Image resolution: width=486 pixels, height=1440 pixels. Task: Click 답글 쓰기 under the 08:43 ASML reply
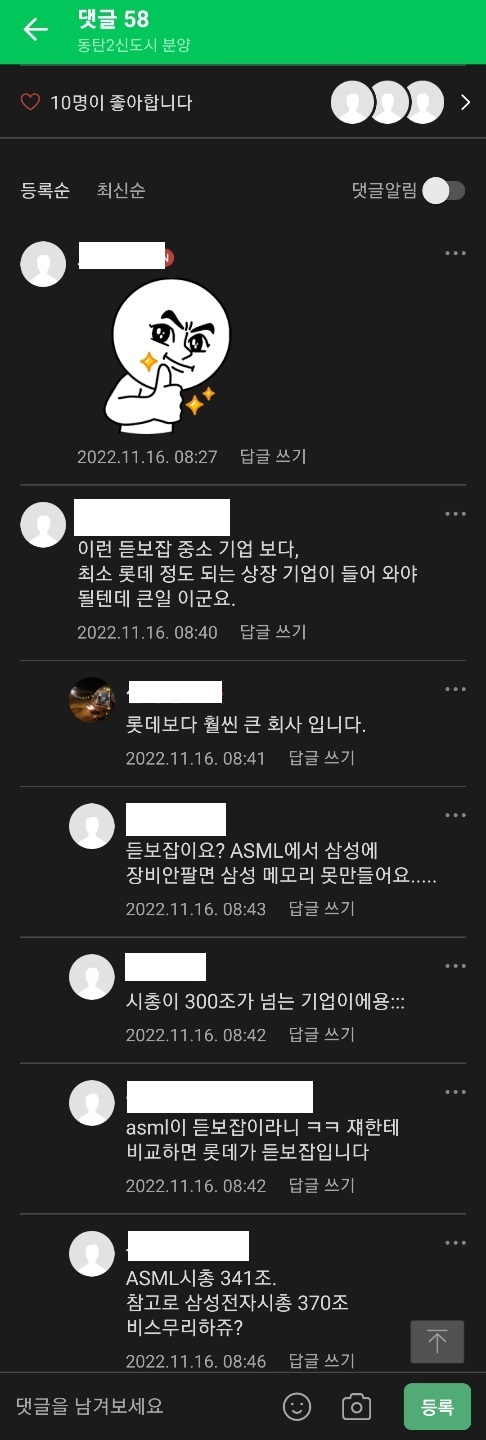(321, 909)
